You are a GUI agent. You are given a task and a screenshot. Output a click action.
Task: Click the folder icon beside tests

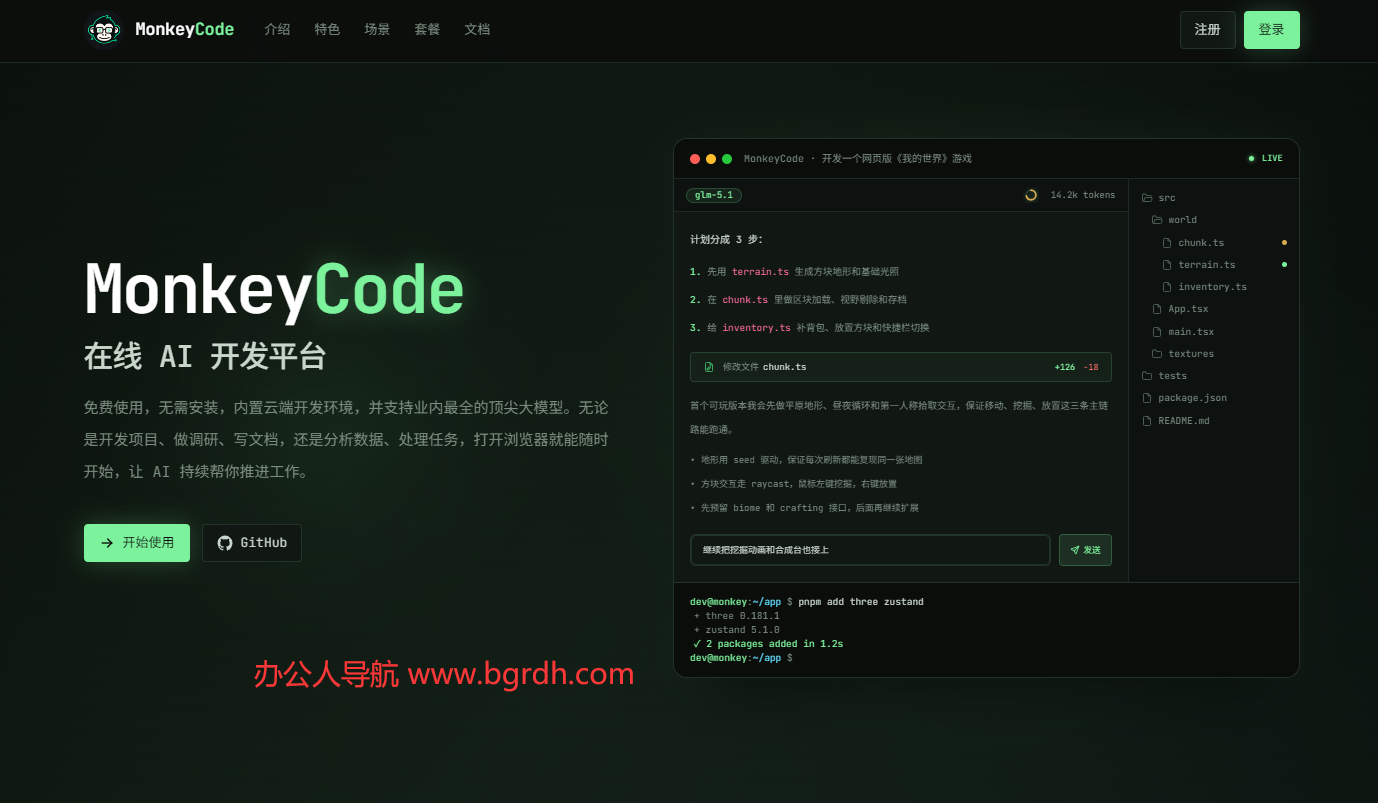click(1147, 376)
